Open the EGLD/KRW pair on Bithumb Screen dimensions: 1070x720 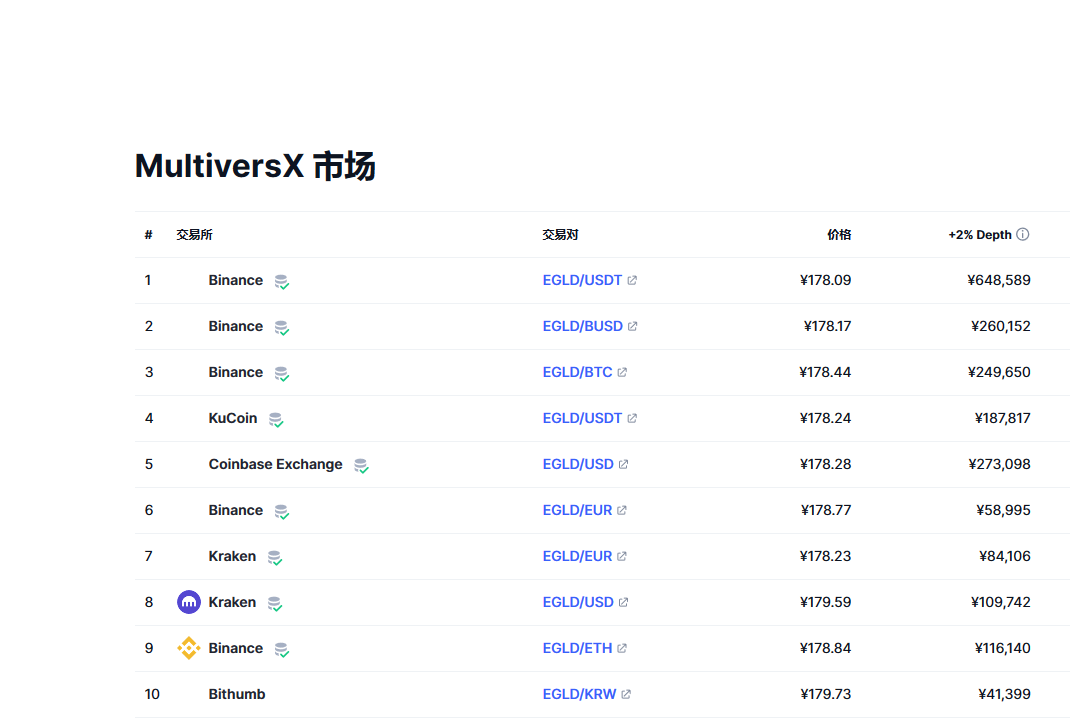[x=579, y=694]
